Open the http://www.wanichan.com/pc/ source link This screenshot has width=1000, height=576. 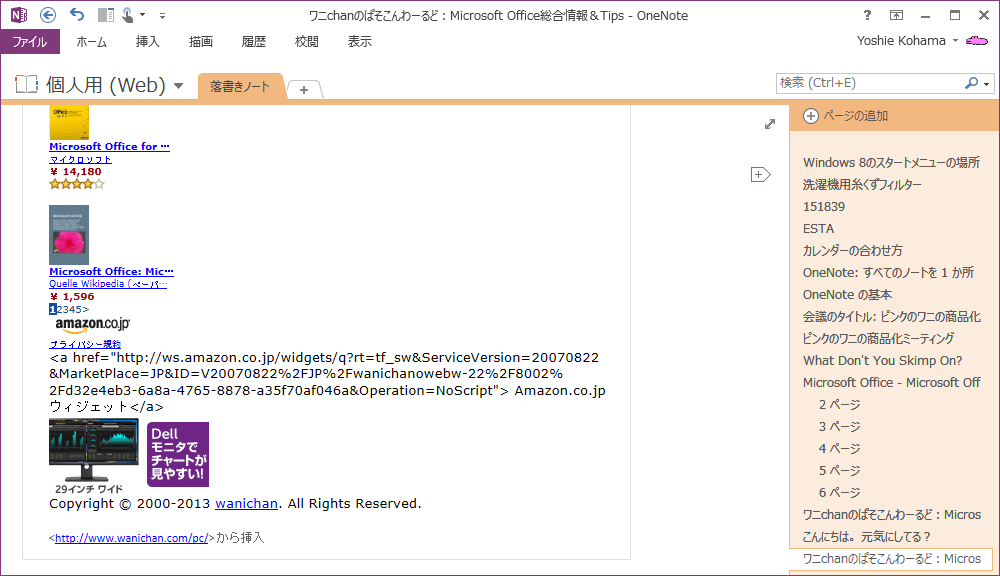pyautogui.click(x=131, y=538)
